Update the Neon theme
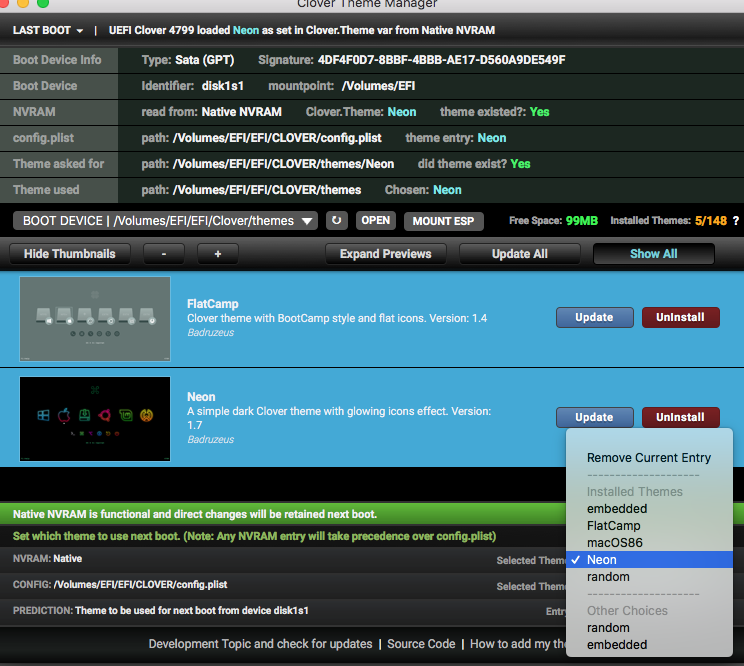The width and height of the screenshot is (744, 666). (x=595, y=417)
